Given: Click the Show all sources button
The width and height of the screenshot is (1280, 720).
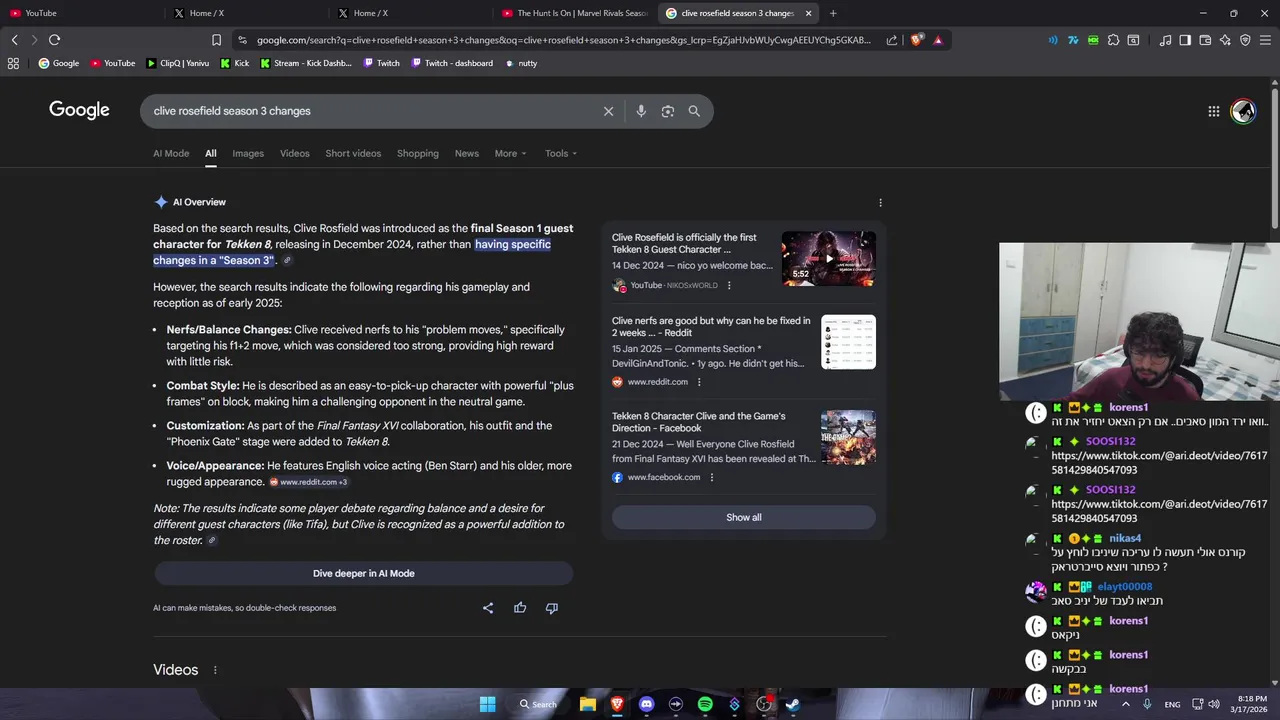Looking at the screenshot, I should click(x=743, y=517).
